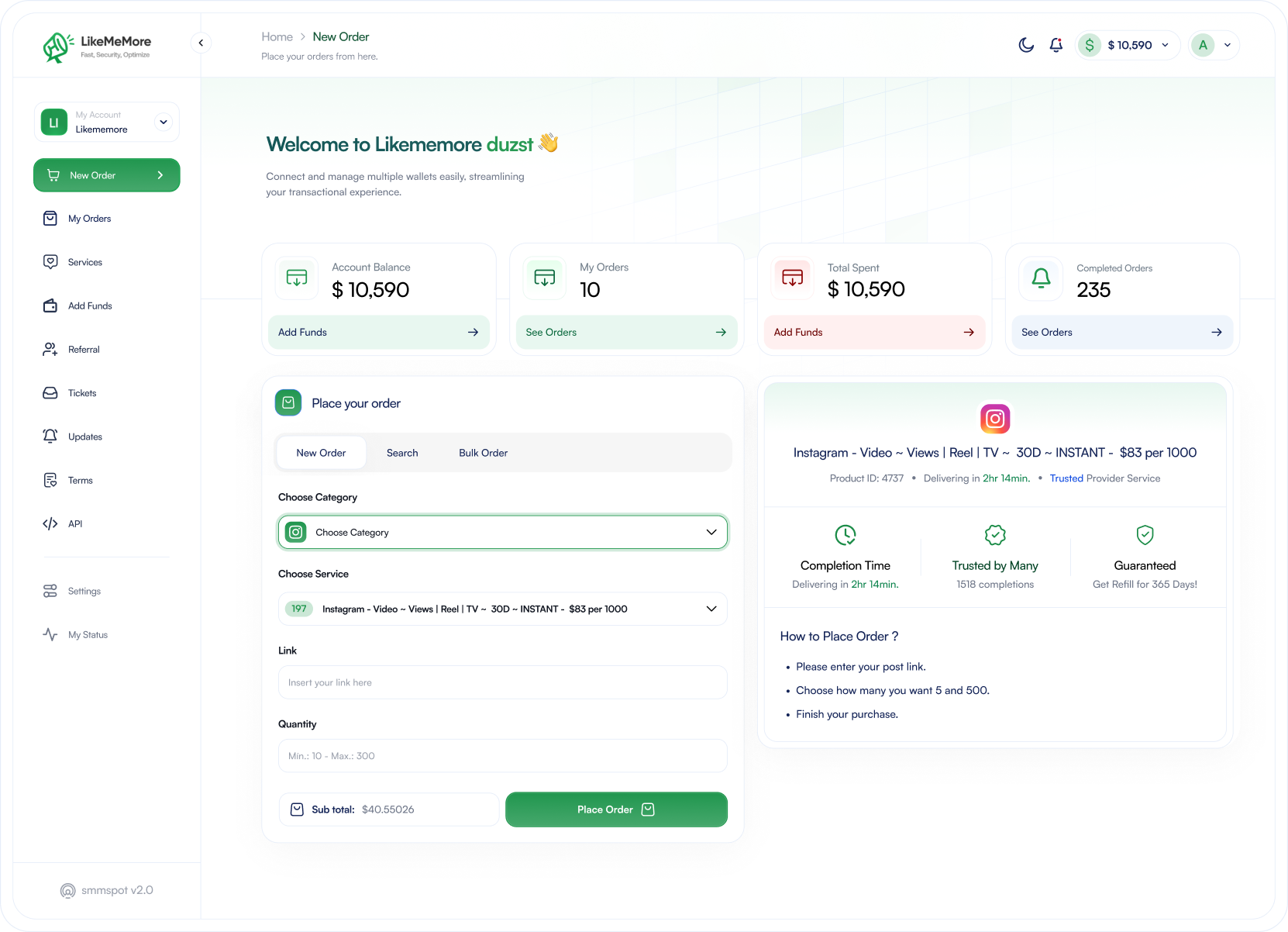
Task: Click the Link input field
Action: tap(502, 683)
